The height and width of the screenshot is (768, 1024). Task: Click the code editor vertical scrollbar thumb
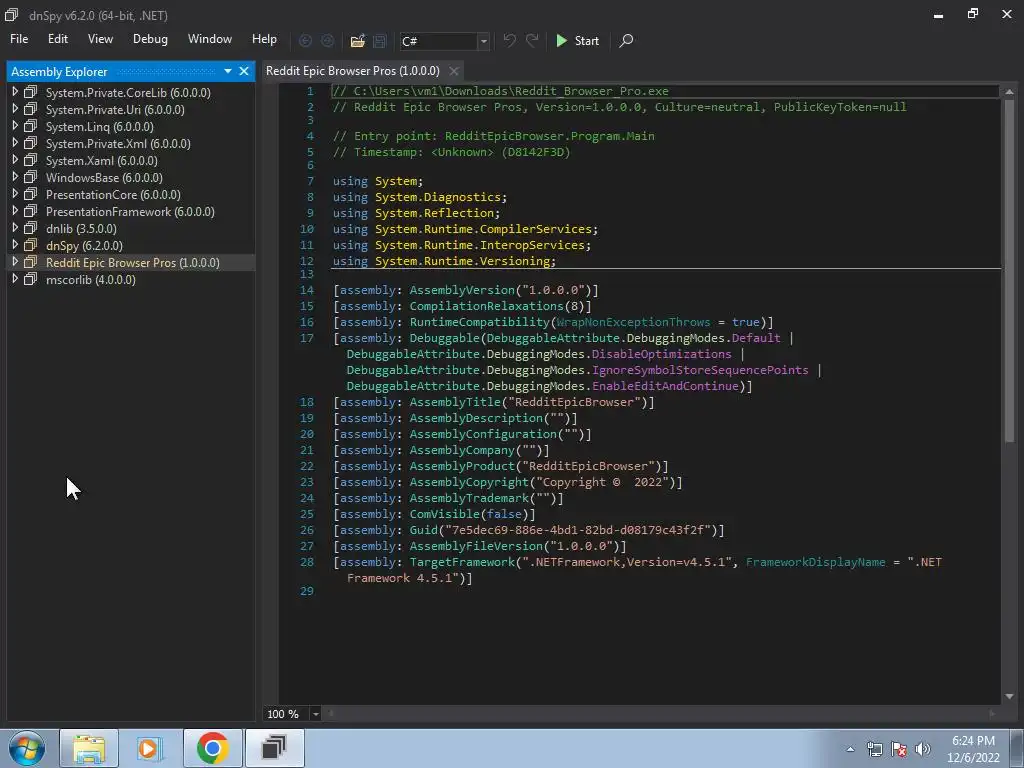[x=1010, y=271]
